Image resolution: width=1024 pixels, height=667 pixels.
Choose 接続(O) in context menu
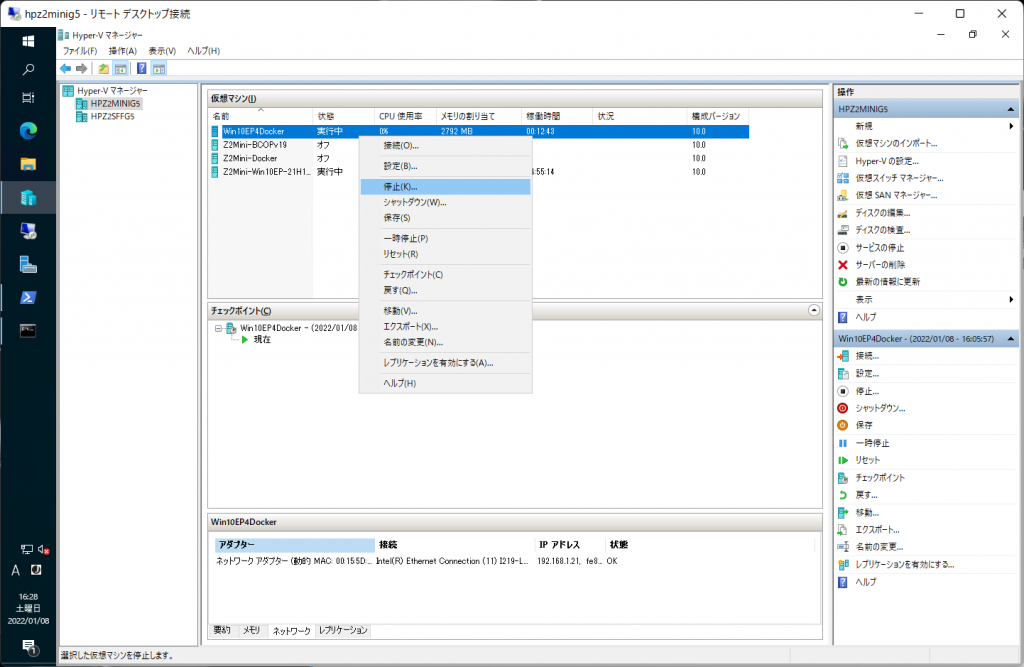[445, 146]
